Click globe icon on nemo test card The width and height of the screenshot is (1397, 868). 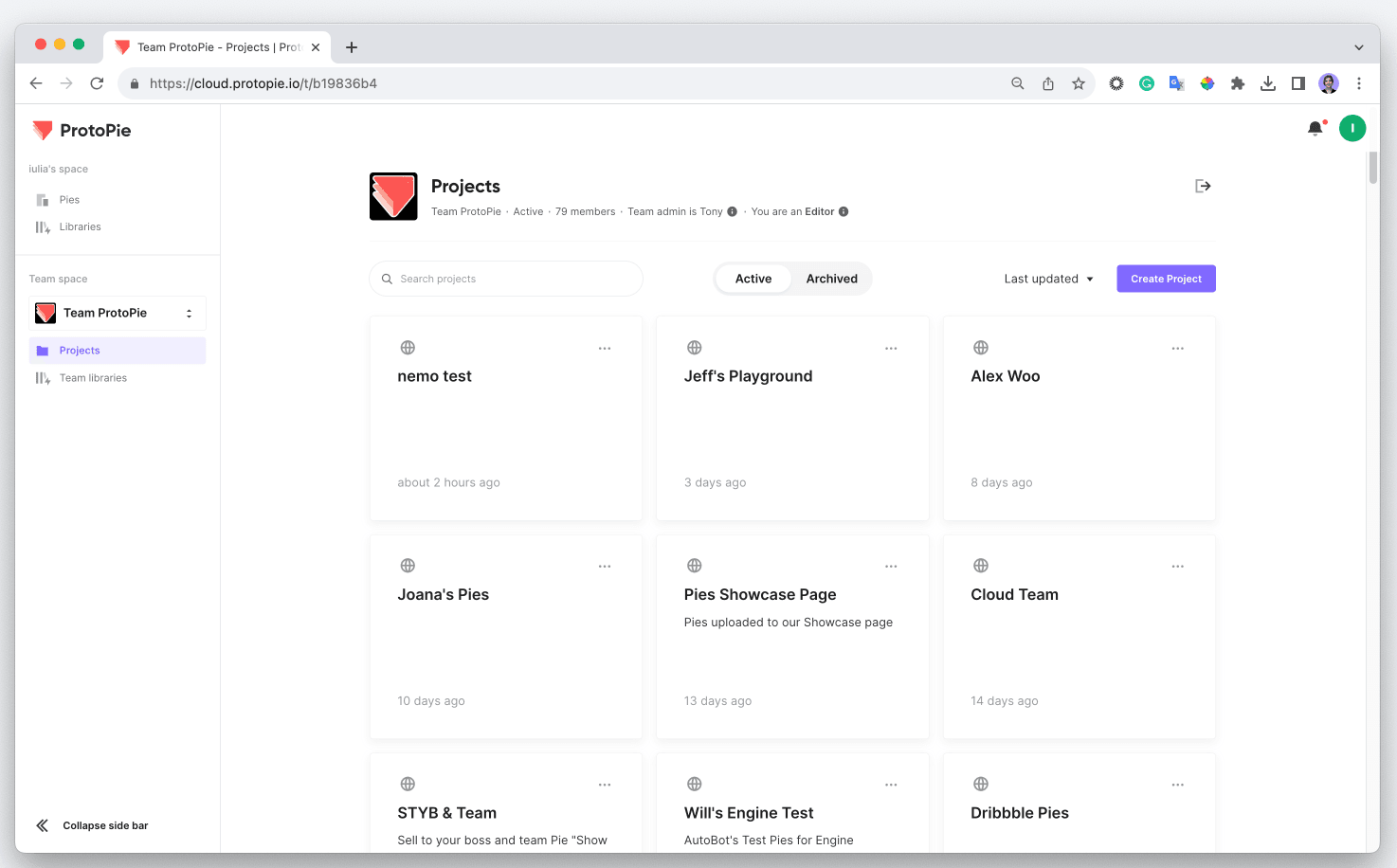tap(408, 348)
